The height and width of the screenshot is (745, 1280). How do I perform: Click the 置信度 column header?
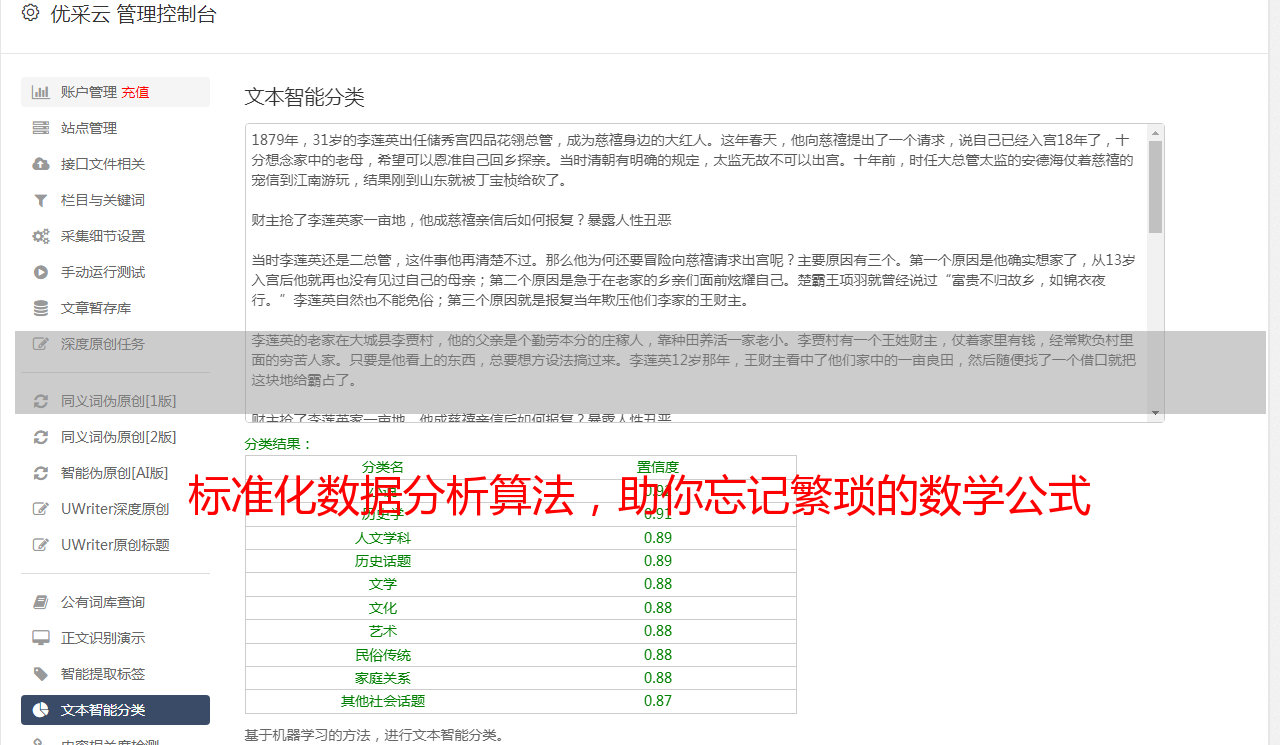coord(658,467)
